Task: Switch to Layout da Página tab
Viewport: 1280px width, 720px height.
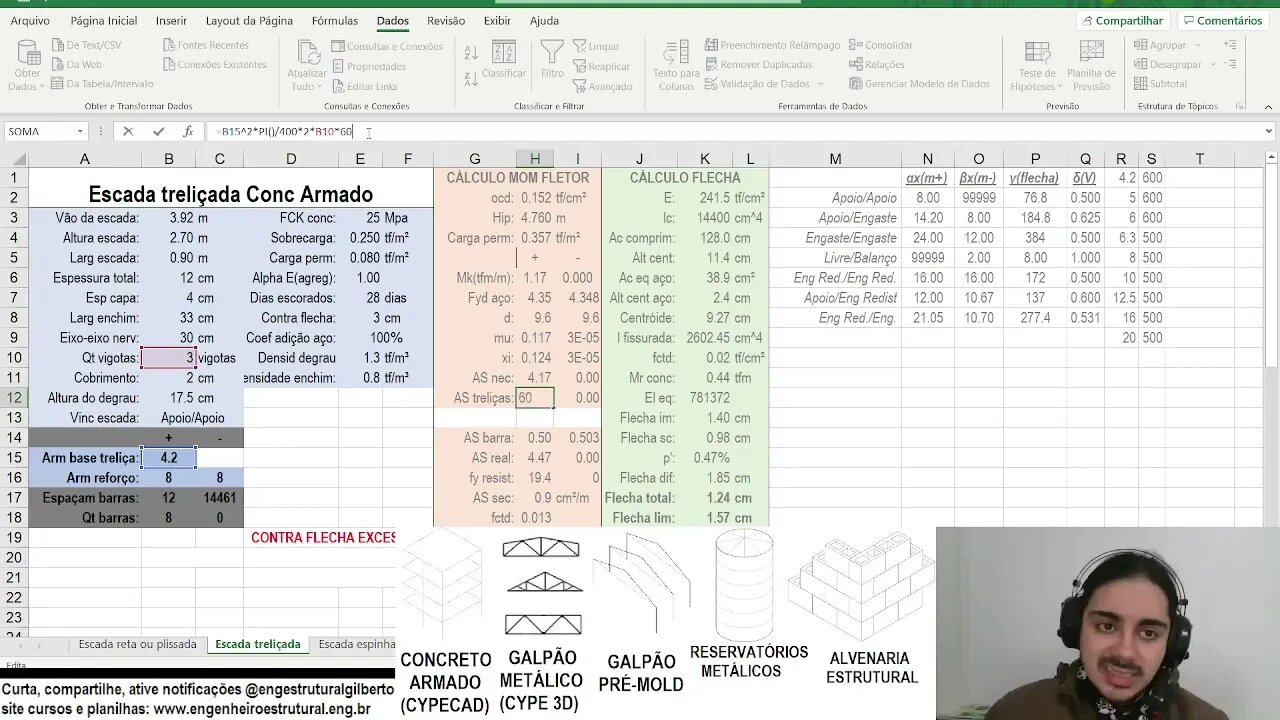Action: 249,21
